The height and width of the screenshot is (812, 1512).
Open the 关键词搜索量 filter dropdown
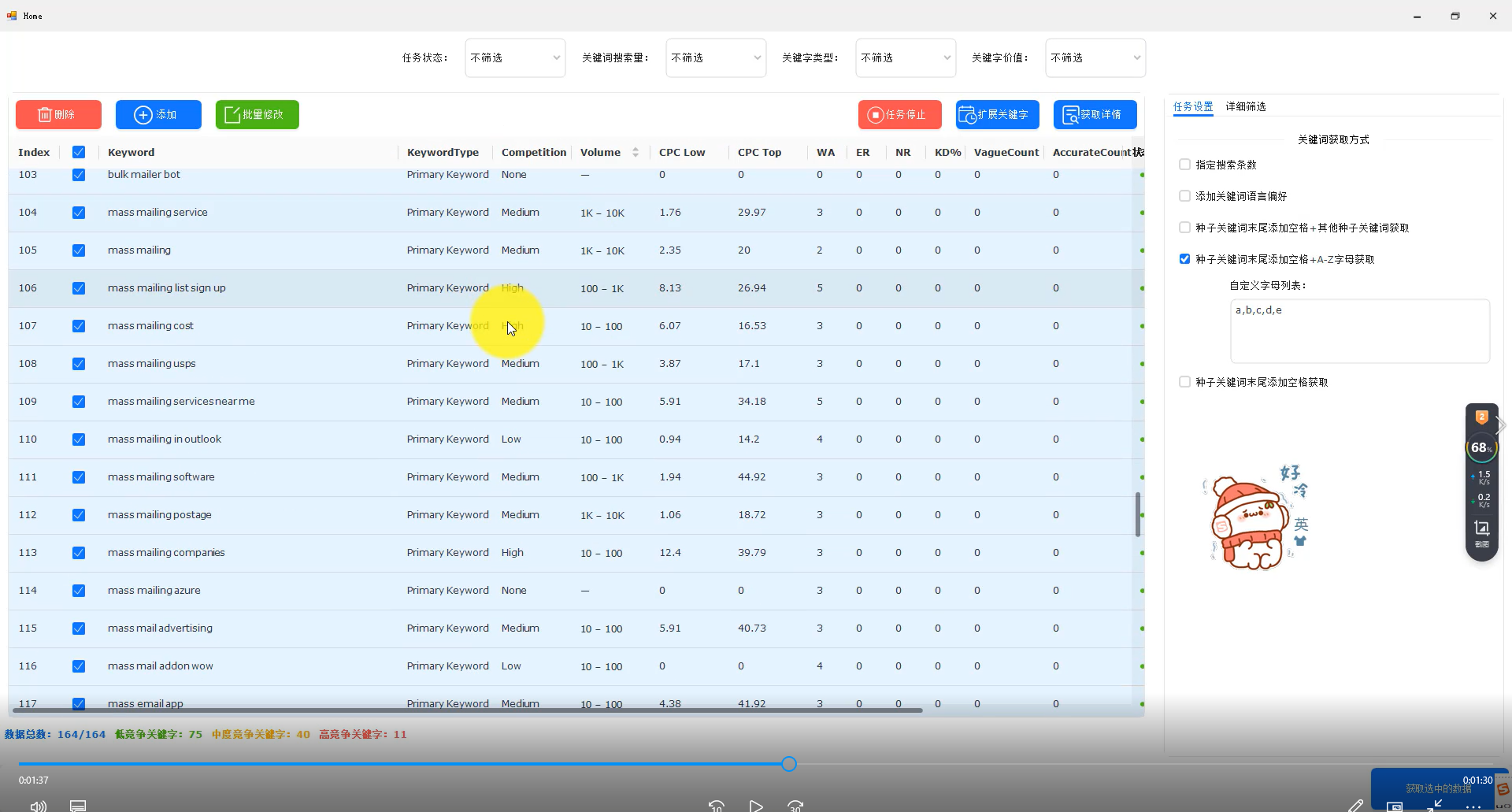(x=716, y=58)
